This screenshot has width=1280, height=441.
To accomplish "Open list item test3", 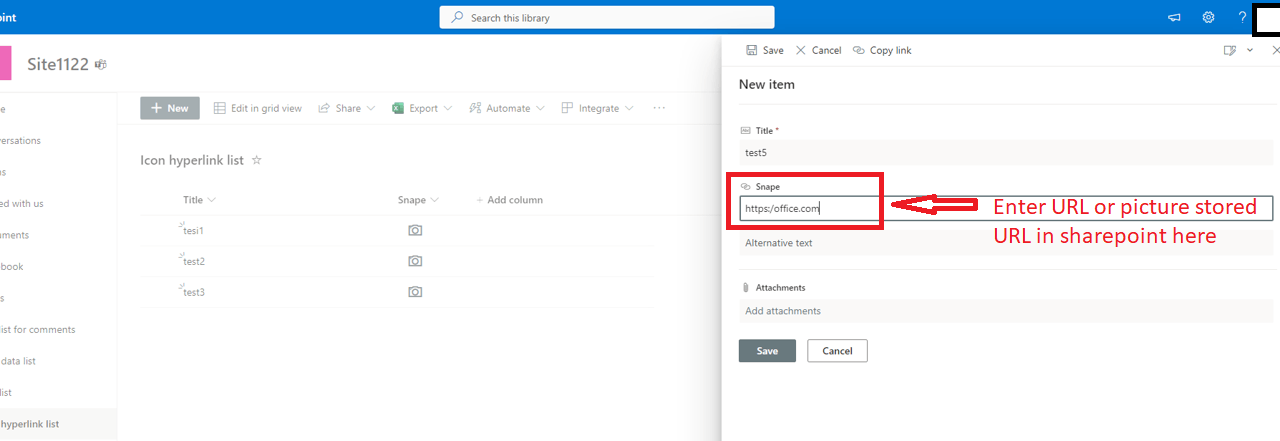I will (x=193, y=292).
